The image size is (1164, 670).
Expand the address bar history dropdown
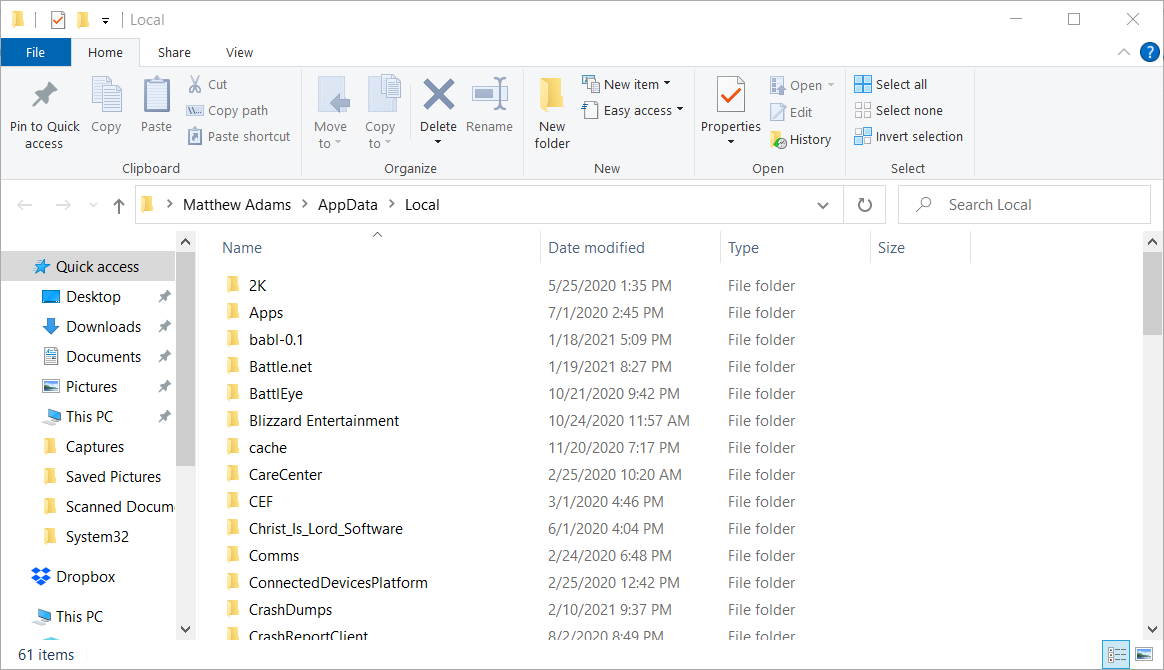[x=823, y=206]
